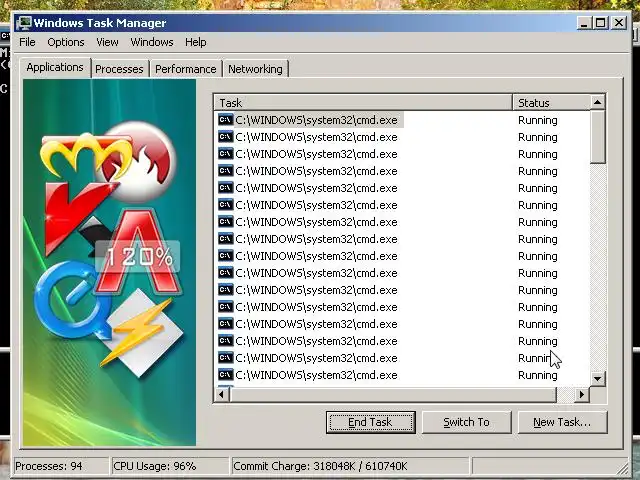The width and height of the screenshot is (640, 480).
Task: Switch to the Processes tab
Action: [x=119, y=69]
